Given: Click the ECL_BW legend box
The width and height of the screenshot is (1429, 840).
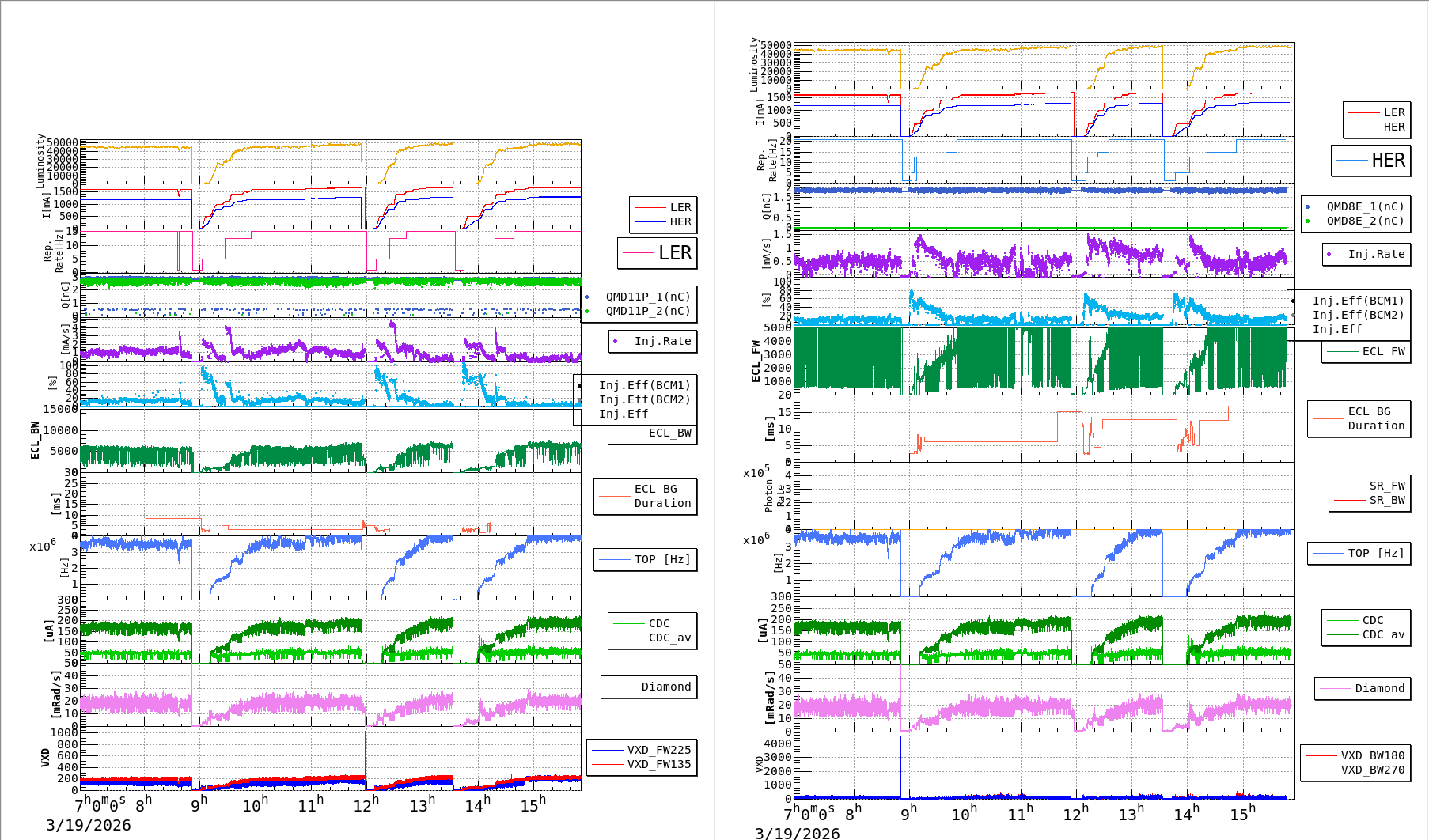Looking at the screenshot, I should [653, 433].
